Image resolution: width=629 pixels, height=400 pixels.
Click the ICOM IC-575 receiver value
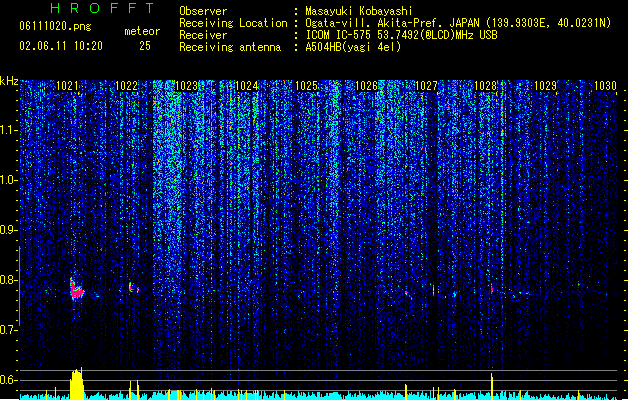[x=401, y=35]
